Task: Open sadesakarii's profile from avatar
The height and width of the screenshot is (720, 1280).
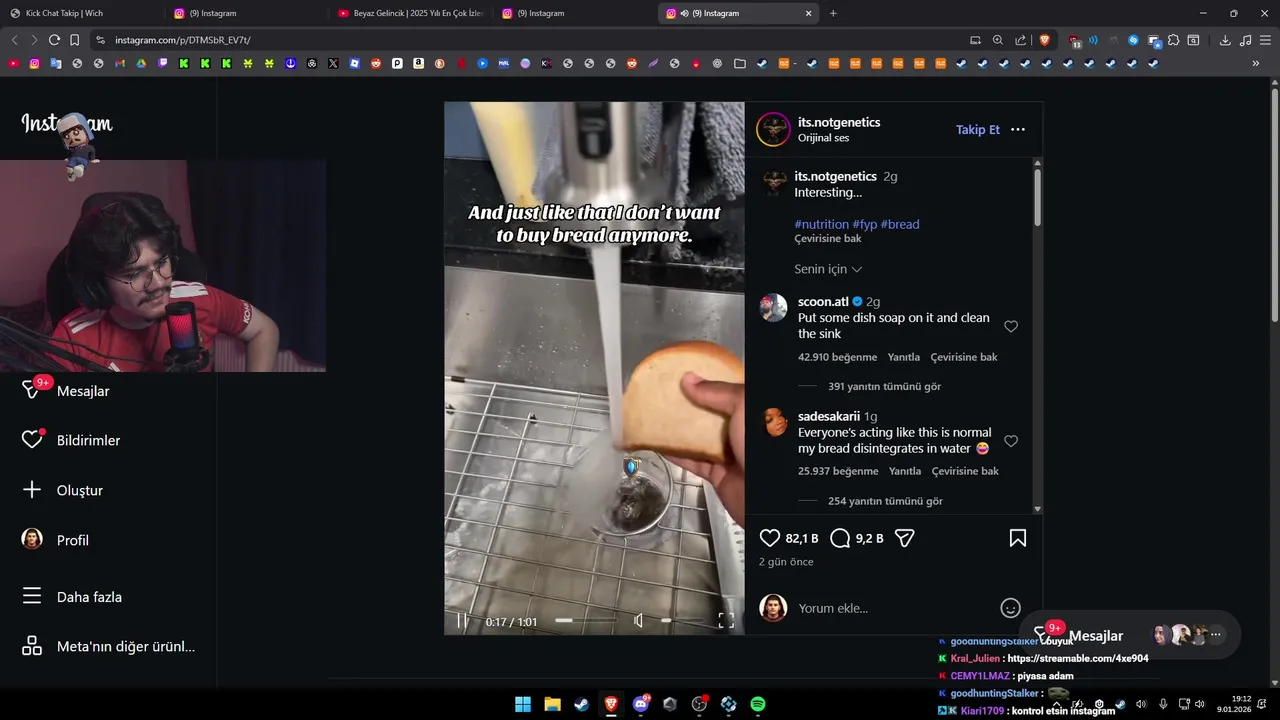Action: [774, 422]
